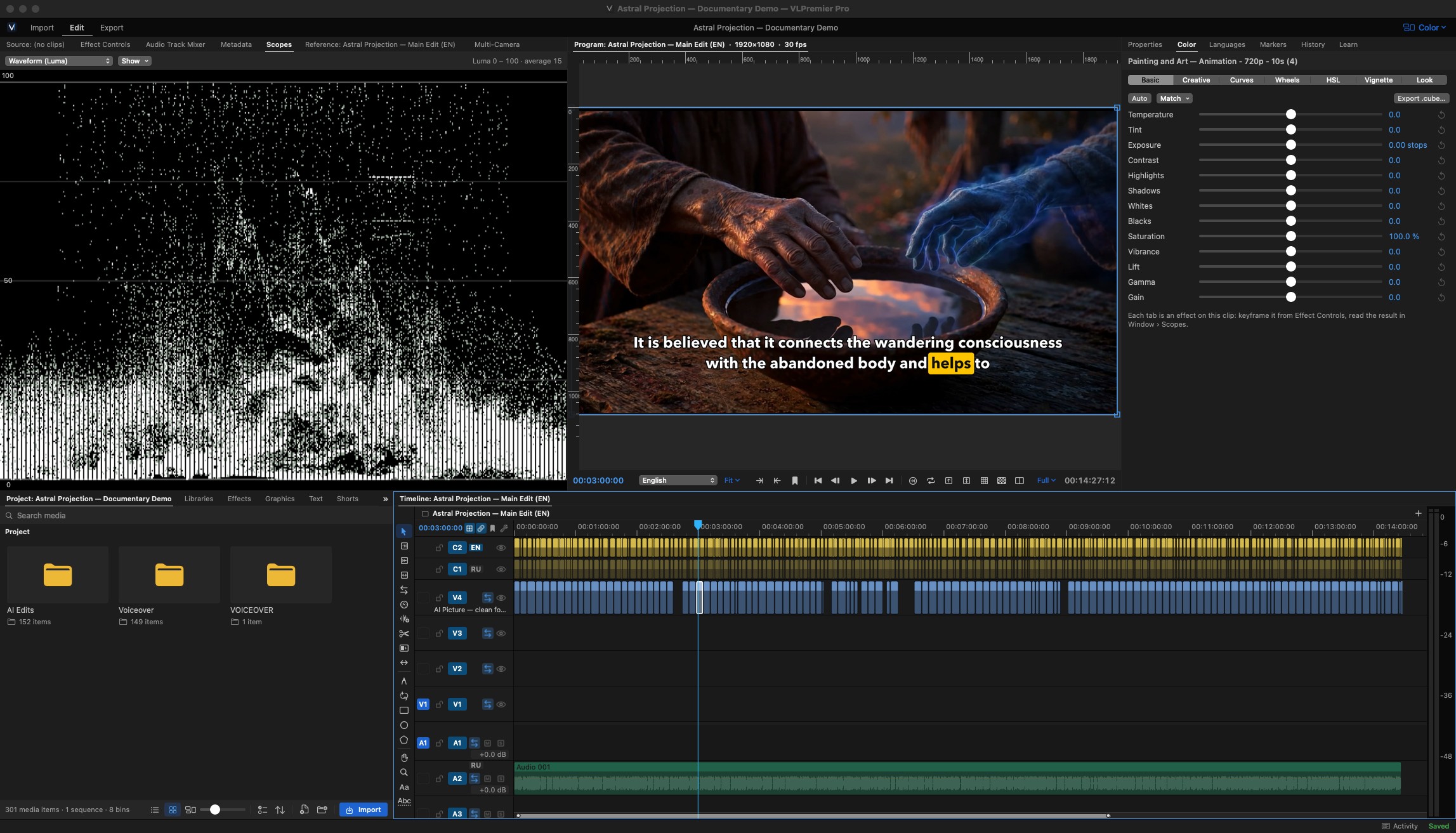The width and height of the screenshot is (1456, 833).
Task: Toggle loop playback in Program monitor
Action: pos(931,481)
